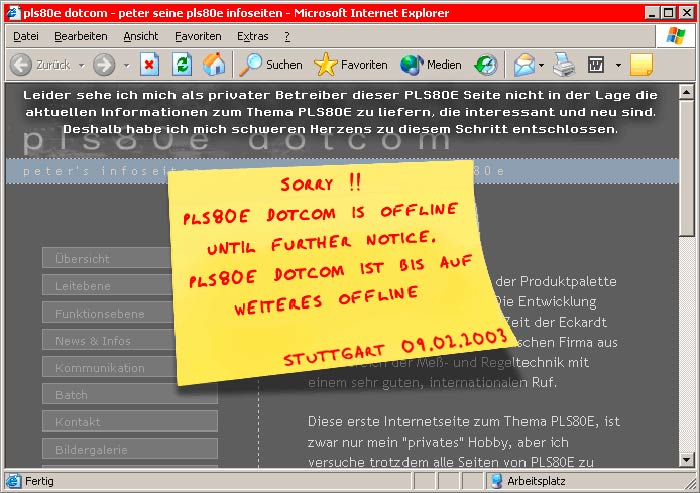Screen dimensions: 700x493
Task: Refresh the page with the reload icon
Action: tap(181, 65)
